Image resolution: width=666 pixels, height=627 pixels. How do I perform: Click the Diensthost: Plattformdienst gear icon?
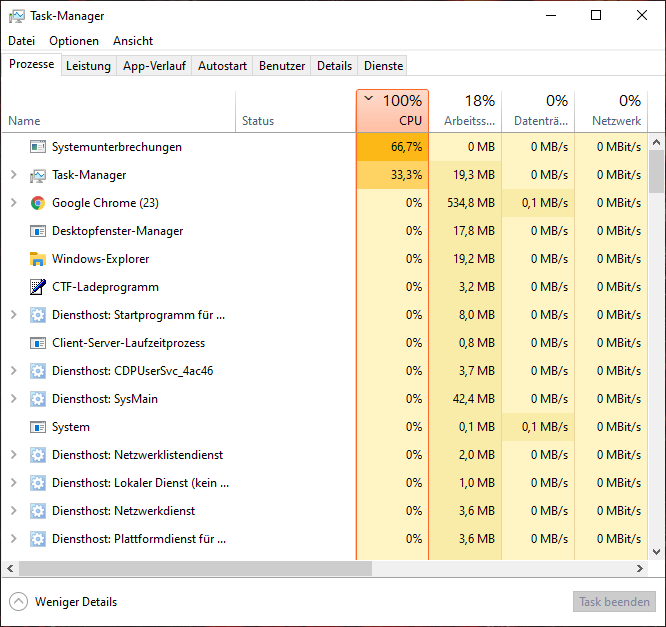pyautogui.click(x=38, y=539)
